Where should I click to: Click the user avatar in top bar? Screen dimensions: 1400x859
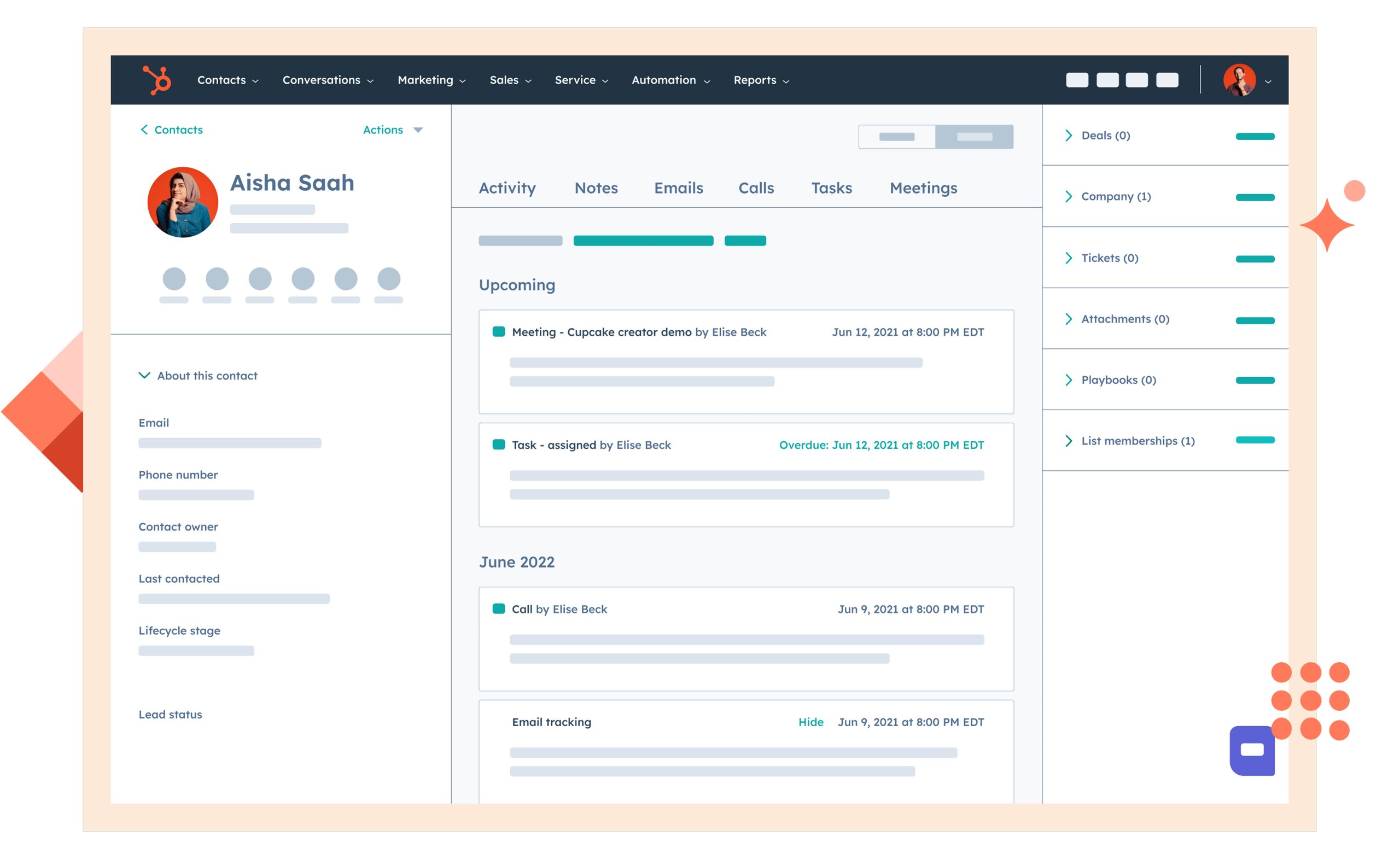(x=1239, y=80)
